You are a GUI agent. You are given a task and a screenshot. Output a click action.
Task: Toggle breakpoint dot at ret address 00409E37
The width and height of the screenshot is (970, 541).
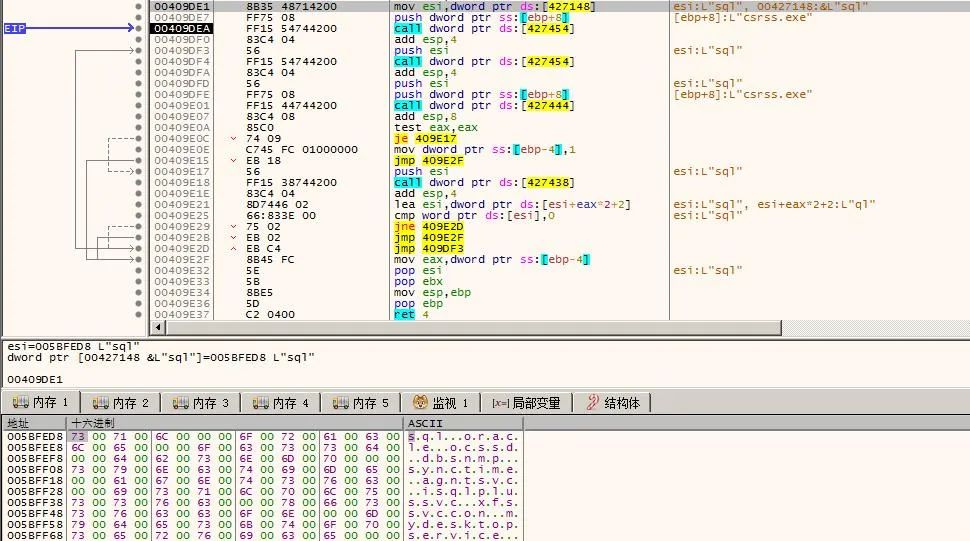(x=138, y=315)
